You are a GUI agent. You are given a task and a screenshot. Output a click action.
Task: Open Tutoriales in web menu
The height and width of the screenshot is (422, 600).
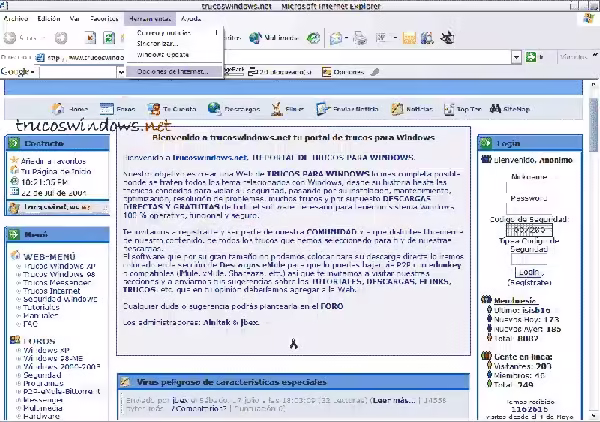pos(41,307)
